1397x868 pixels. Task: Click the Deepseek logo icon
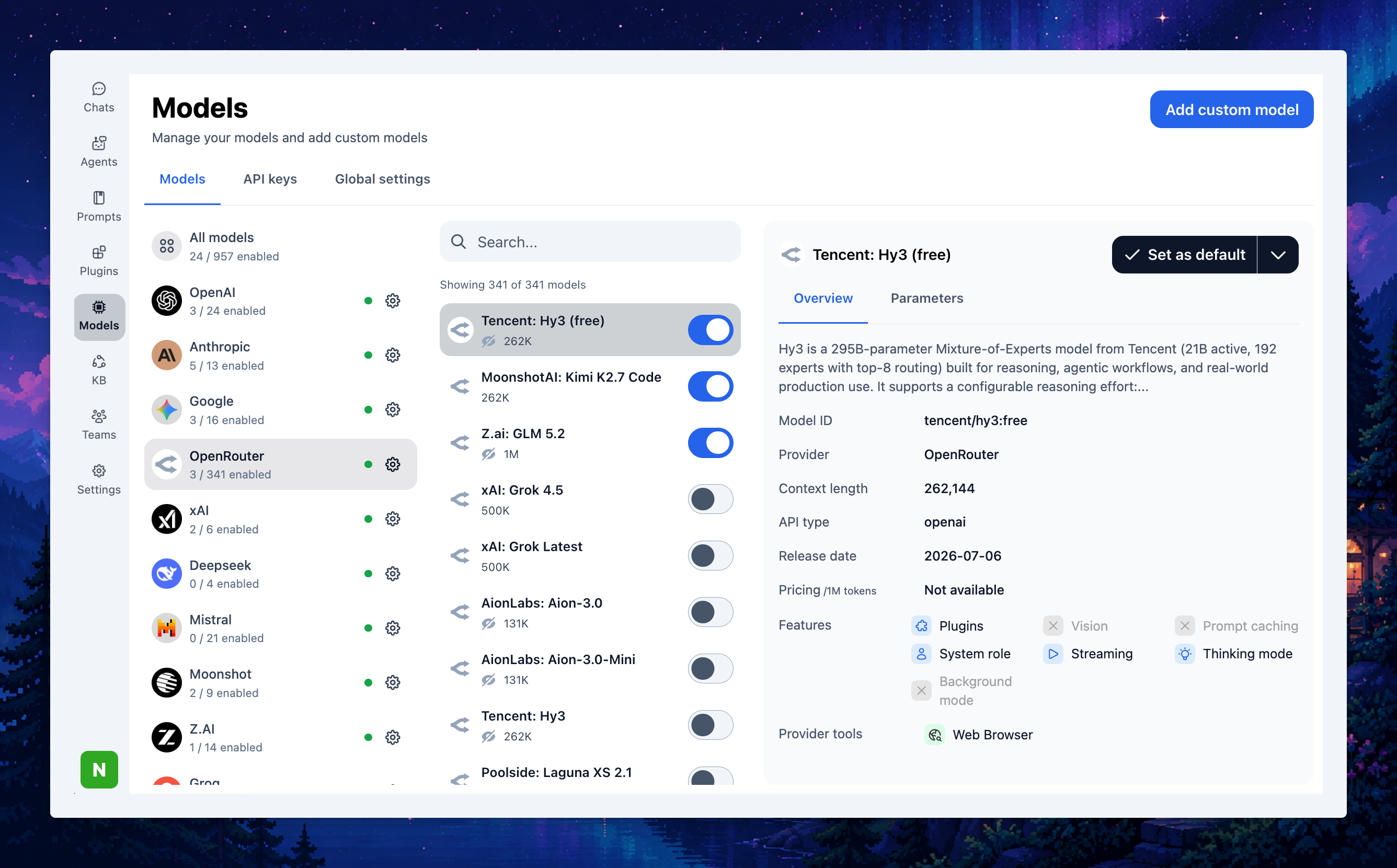166,574
